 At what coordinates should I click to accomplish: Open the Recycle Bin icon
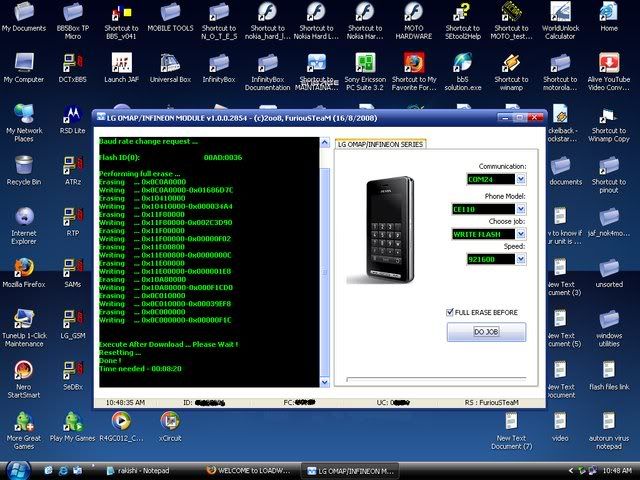point(24,171)
